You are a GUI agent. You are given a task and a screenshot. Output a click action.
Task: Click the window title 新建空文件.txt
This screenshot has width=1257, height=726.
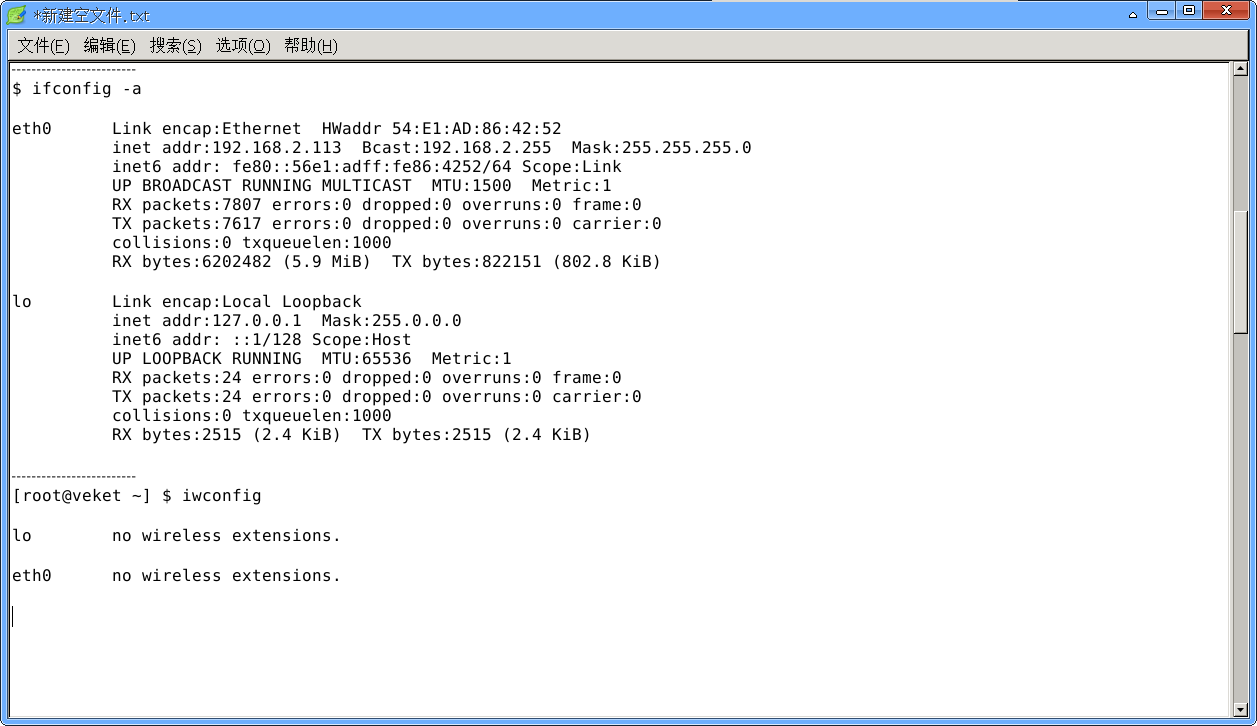(92, 16)
